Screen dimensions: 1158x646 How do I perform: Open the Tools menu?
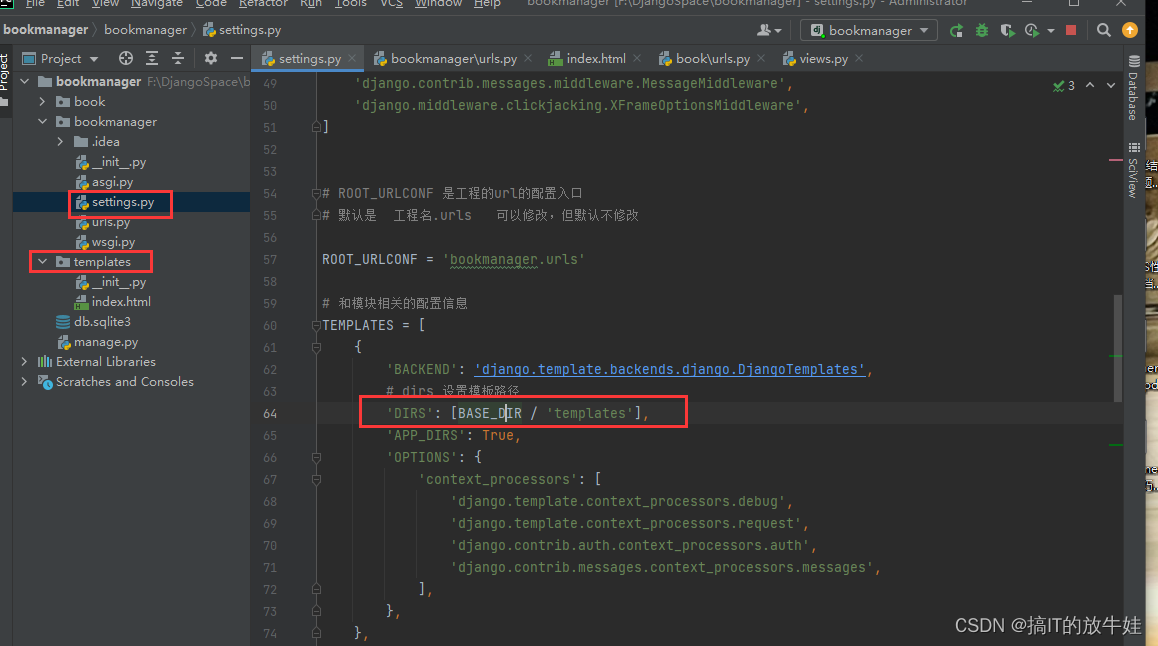click(350, 4)
